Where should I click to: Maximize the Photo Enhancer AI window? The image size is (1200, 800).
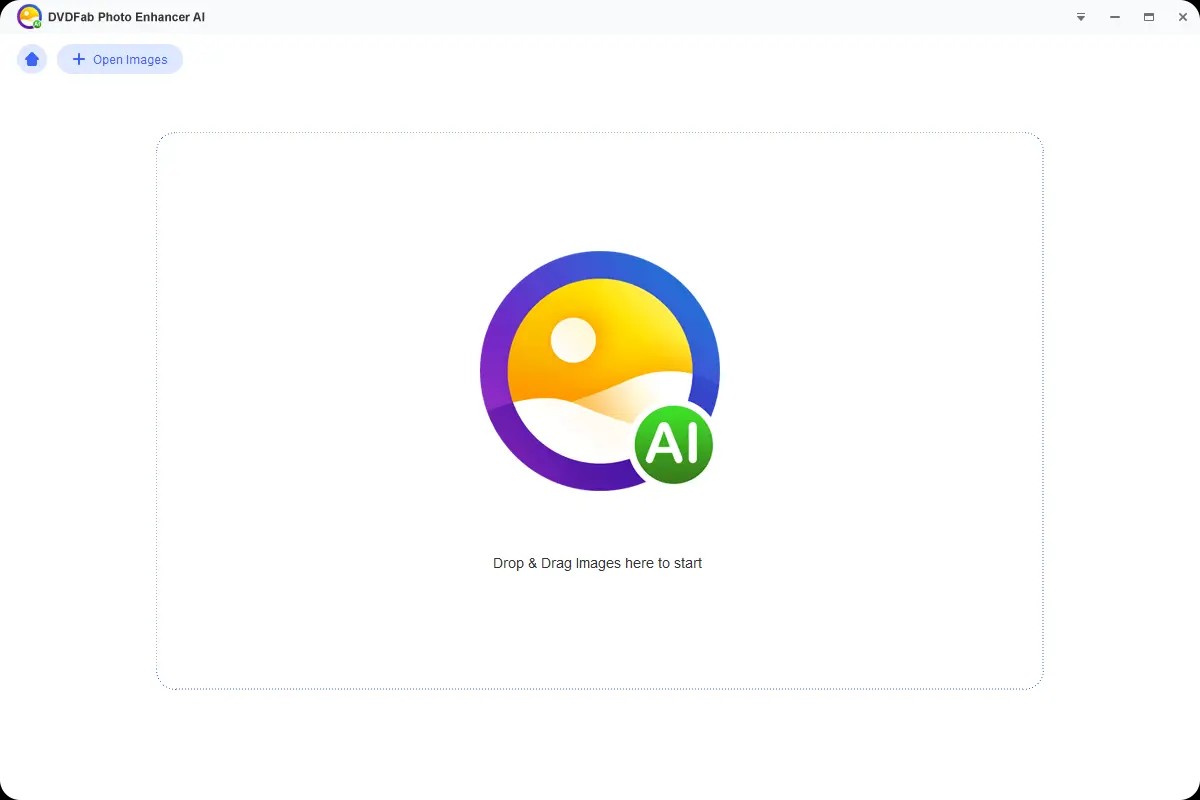pos(1149,17)
